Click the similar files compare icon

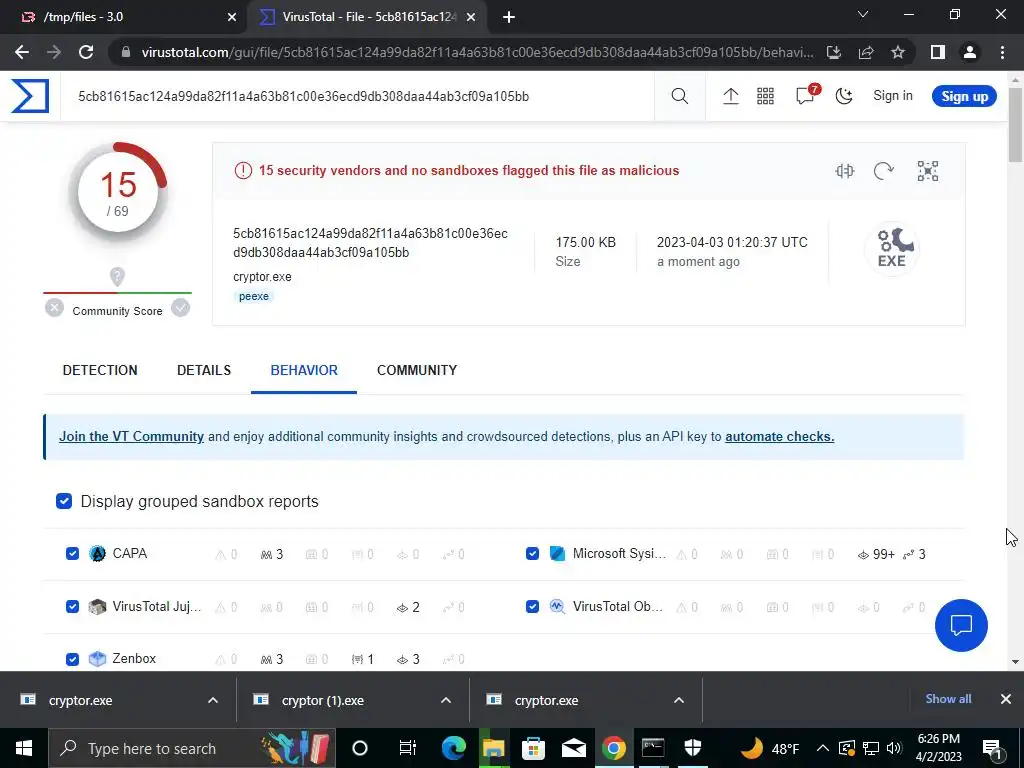(844, 171)
